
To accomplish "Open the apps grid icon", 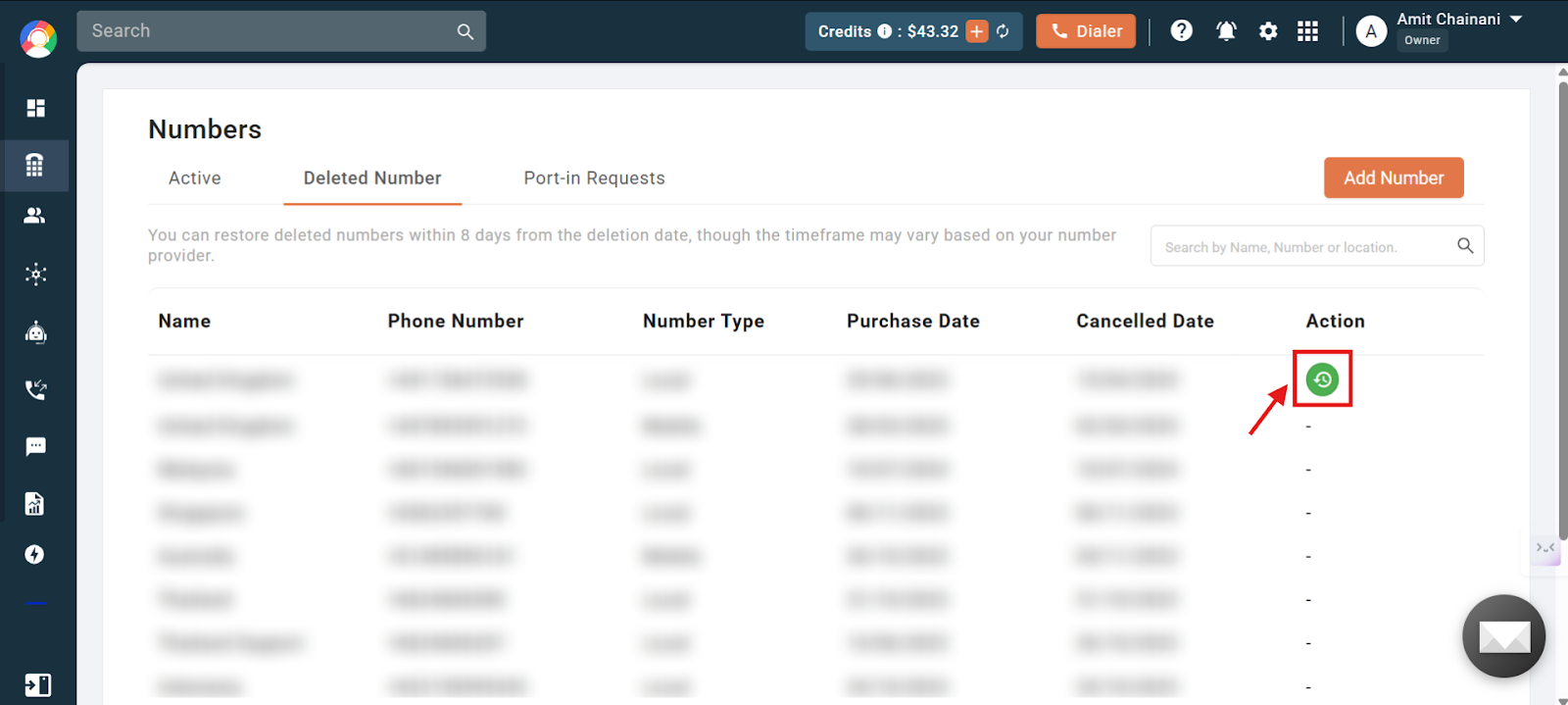I will coord(1307,31).
